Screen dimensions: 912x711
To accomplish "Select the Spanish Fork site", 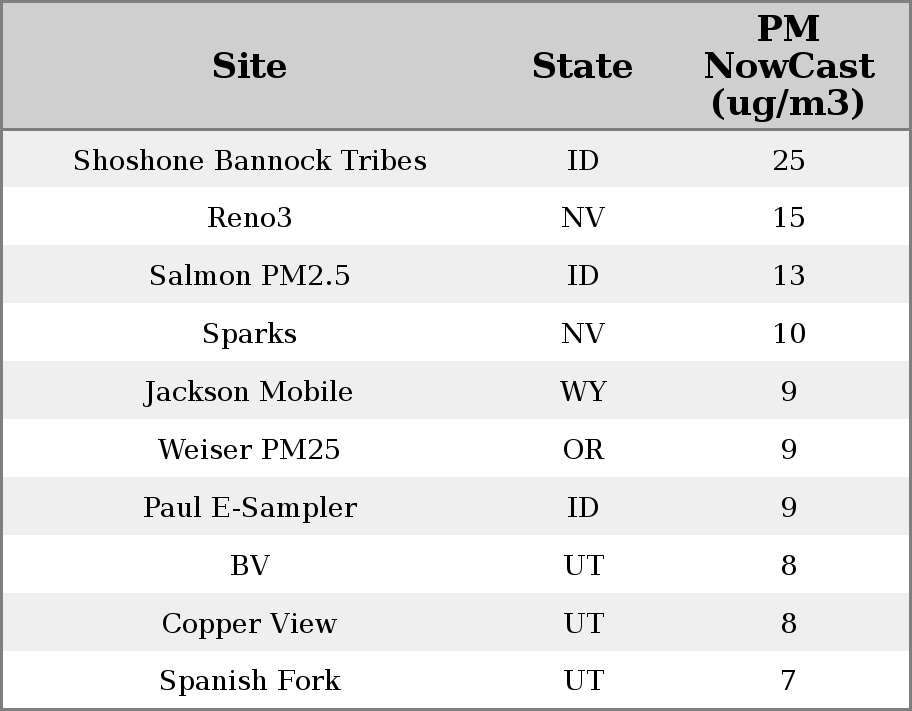I will point(250,681).
